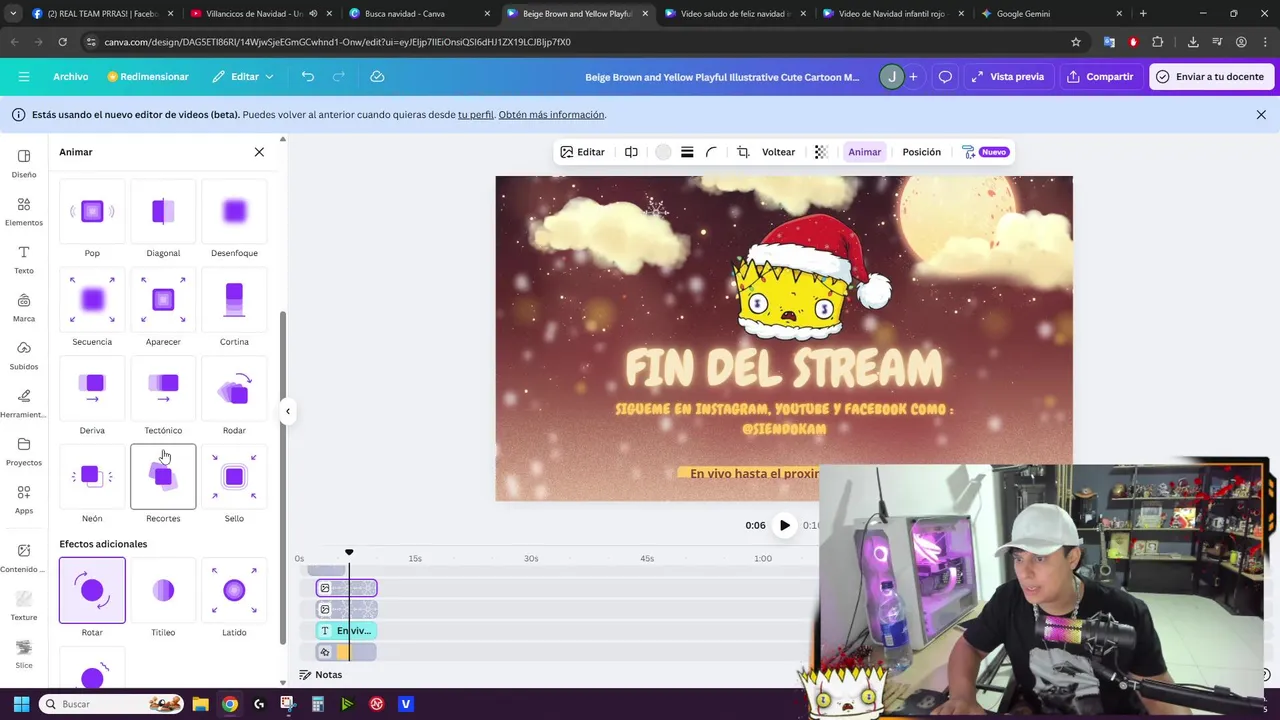Open the Subidos sidebar tab
1280x720 pixels.
tap(24, 355)
